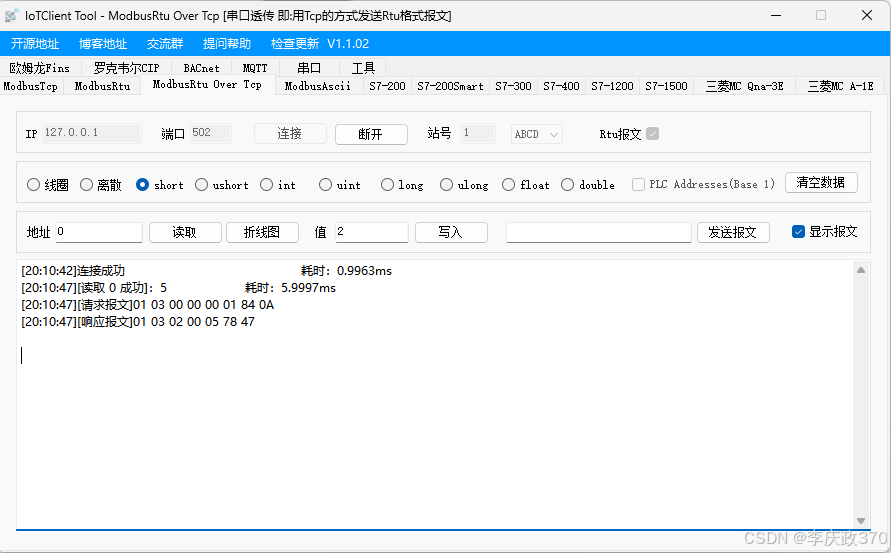Viewport: 891px width, 553px height.
Task: Click the IP address field
Action: coord(91,133)
